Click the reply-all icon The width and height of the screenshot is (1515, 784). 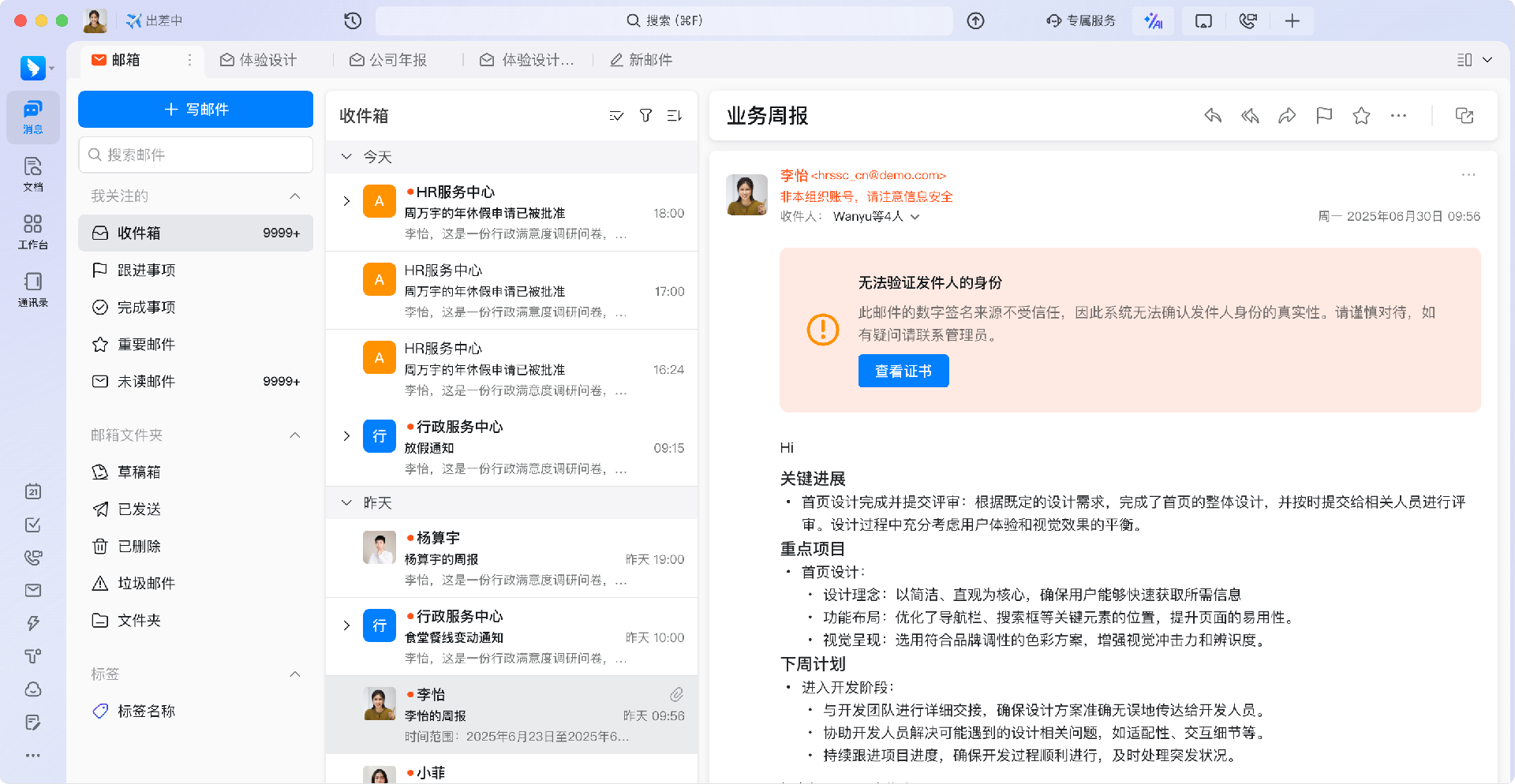pos(1250,116)
